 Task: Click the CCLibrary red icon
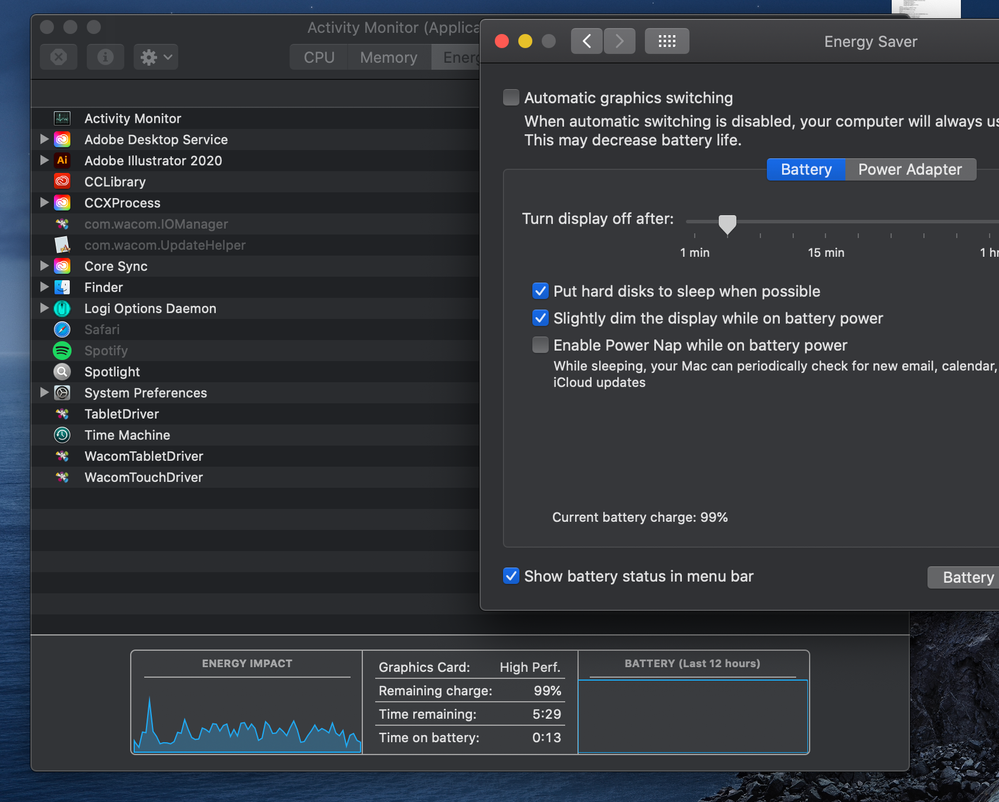coord(62,182)
